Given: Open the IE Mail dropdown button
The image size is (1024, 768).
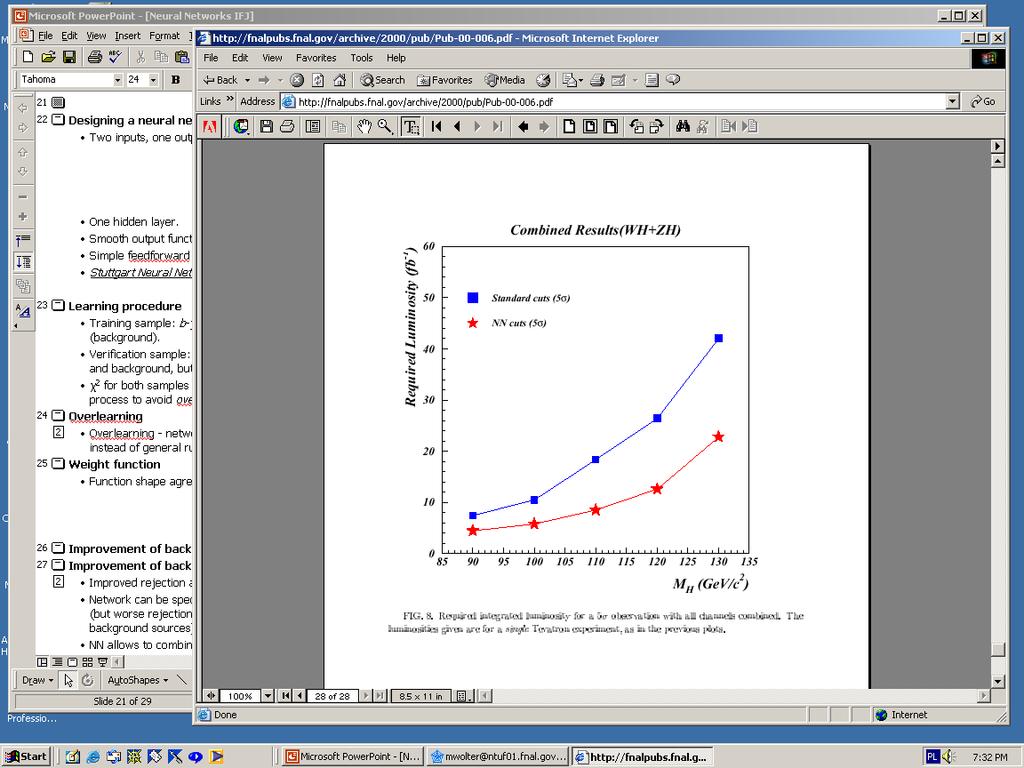Looking at the screenshot, I should (573, 80).
